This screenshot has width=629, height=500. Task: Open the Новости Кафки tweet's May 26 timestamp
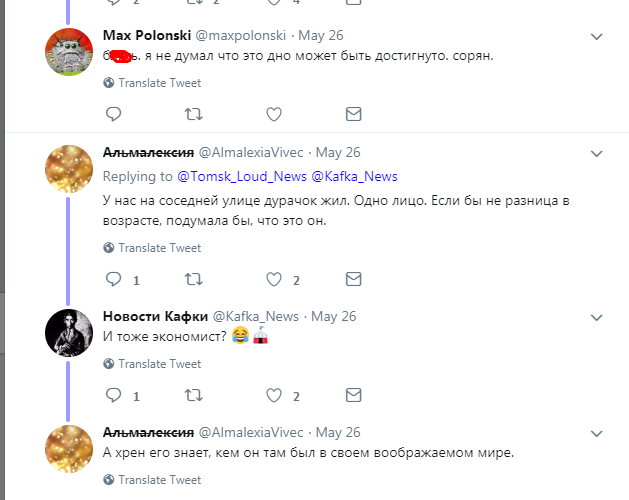[334, 316]
